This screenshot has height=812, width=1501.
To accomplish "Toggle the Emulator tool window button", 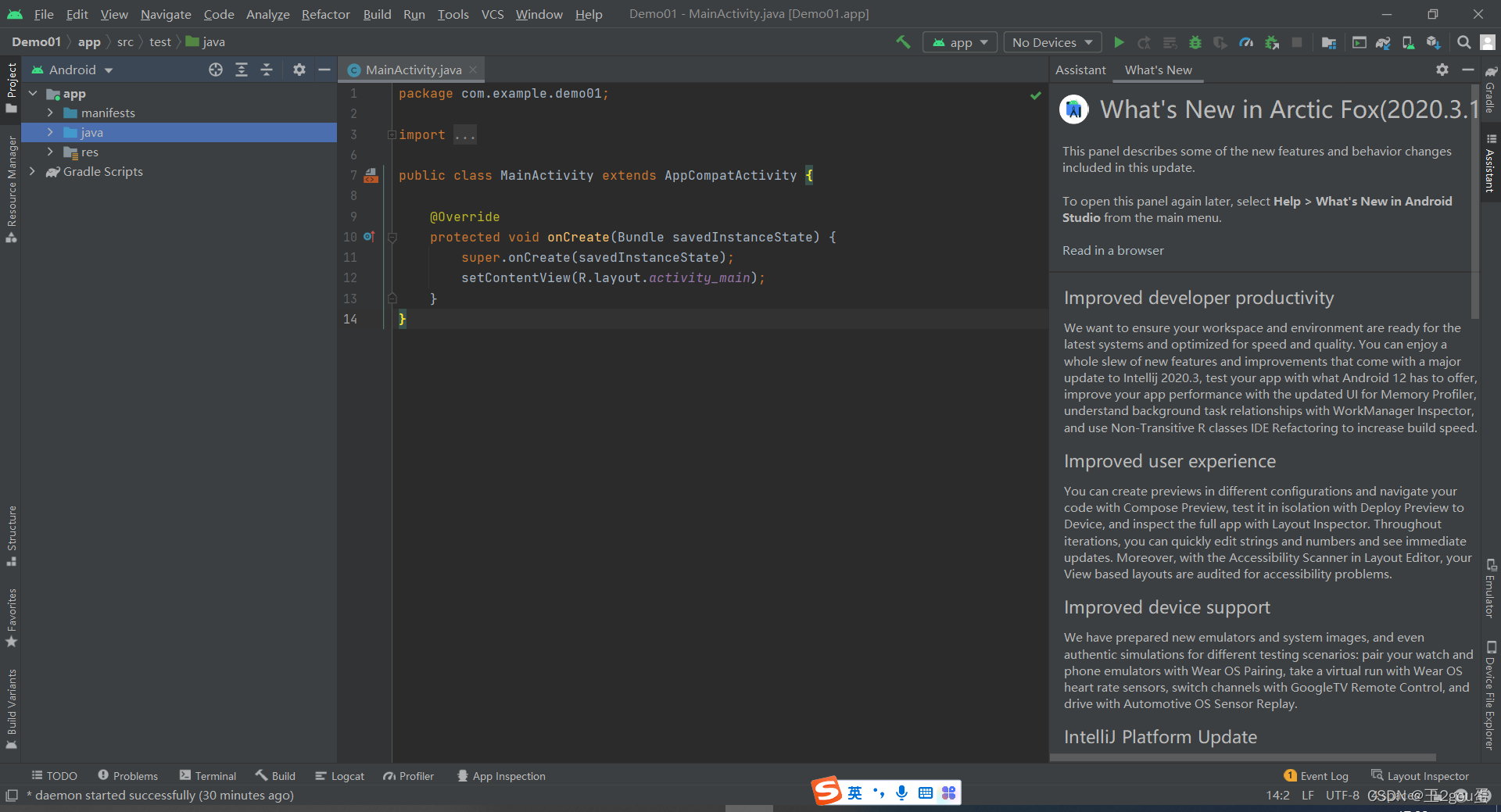I will [x=1491, y=588].
